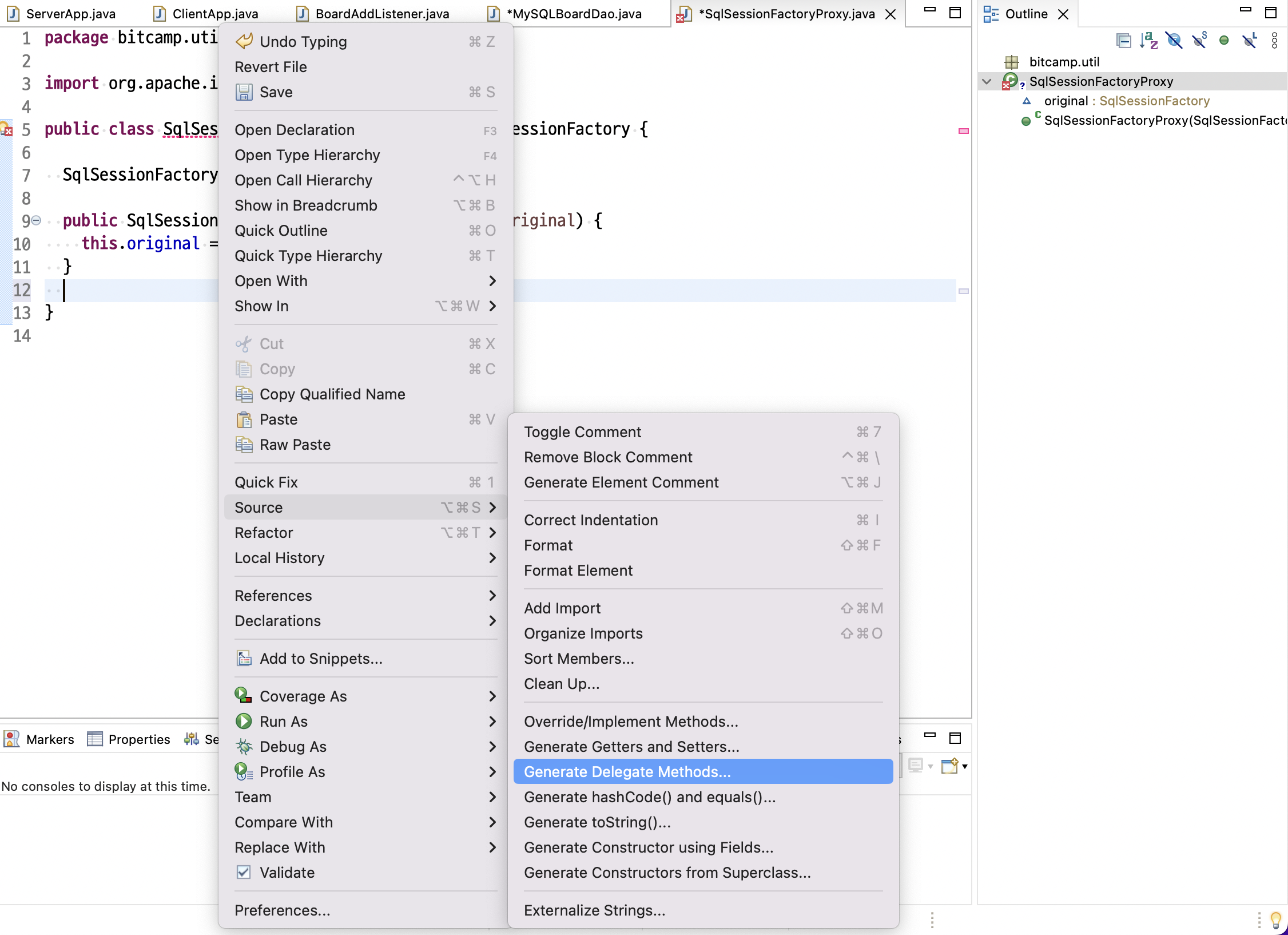Image resolution: width=1288 pixels, height=935 pixels.
Task: Toggle Hide Local Types in Outline
Action: coord(1249,41)
